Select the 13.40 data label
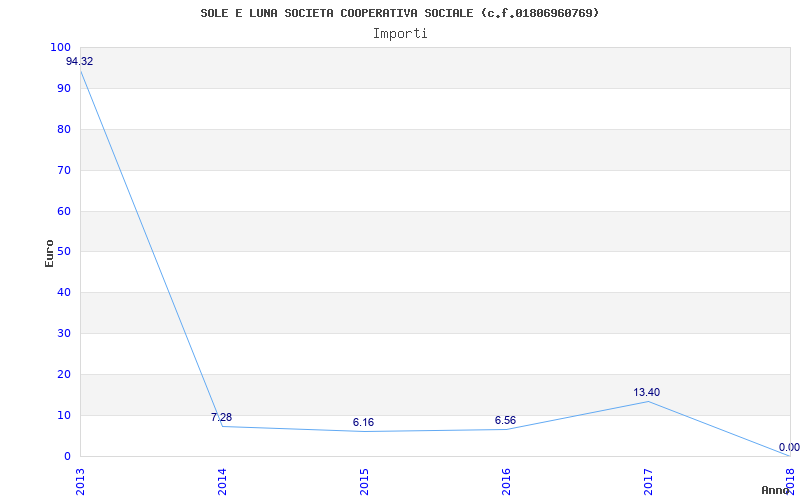This screenshot has width=800, height=500. 646,392
